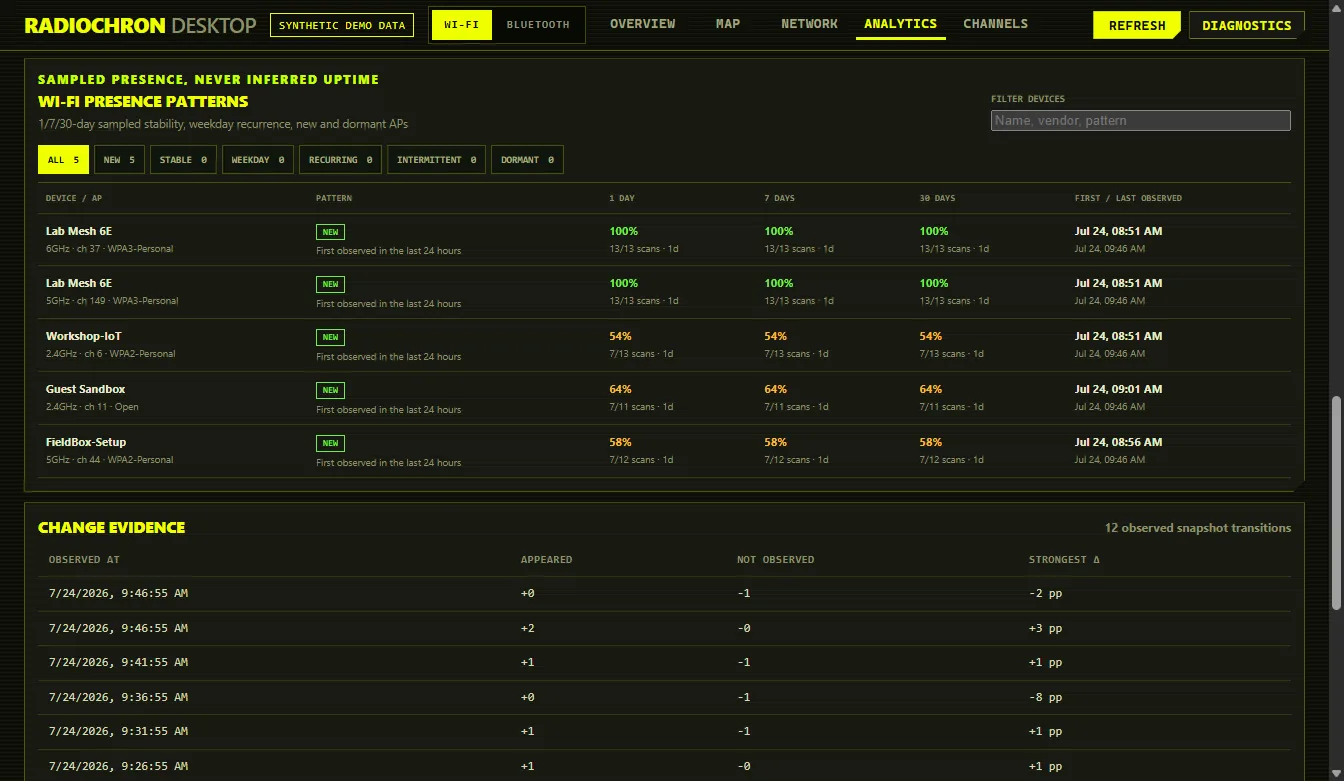Select the FieldBox-Setup device row
This screenshot has width=1344, height=781.
point(664,451)
